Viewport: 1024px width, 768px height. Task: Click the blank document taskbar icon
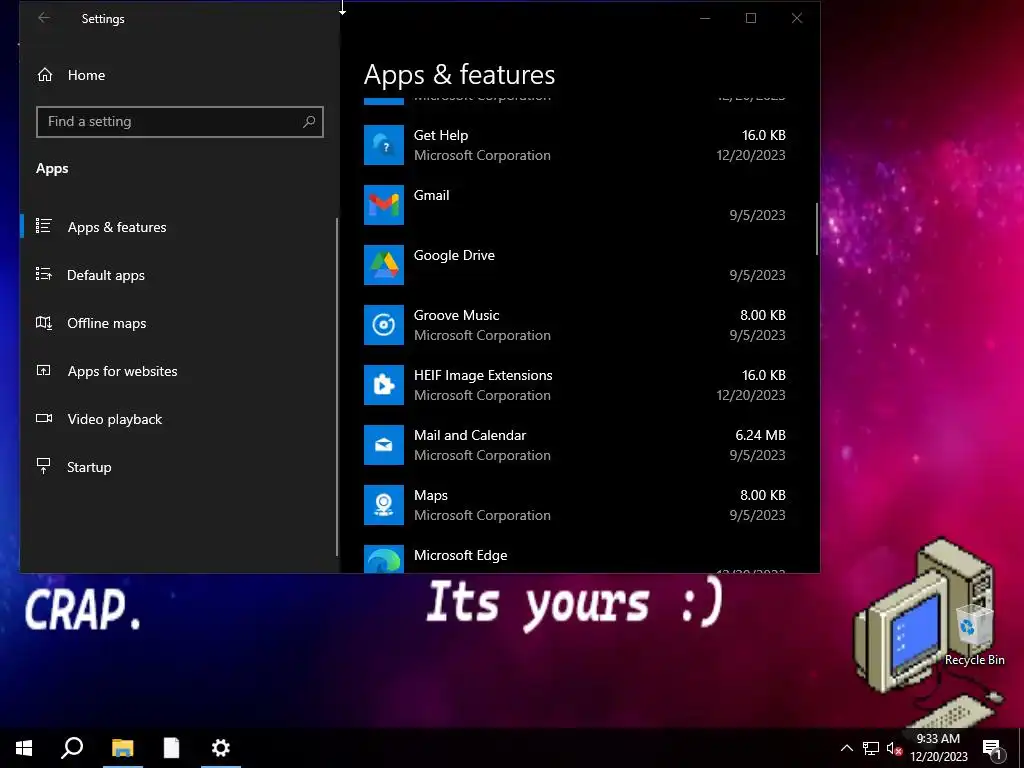point(171,748)
